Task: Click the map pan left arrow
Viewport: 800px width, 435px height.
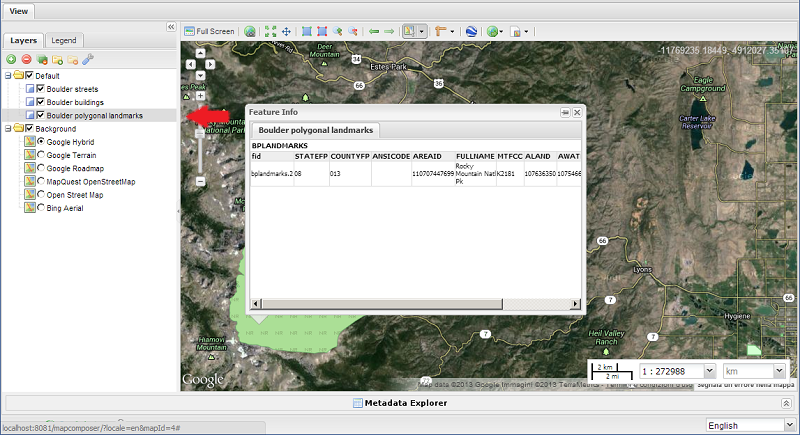Action: pos(191,64)
